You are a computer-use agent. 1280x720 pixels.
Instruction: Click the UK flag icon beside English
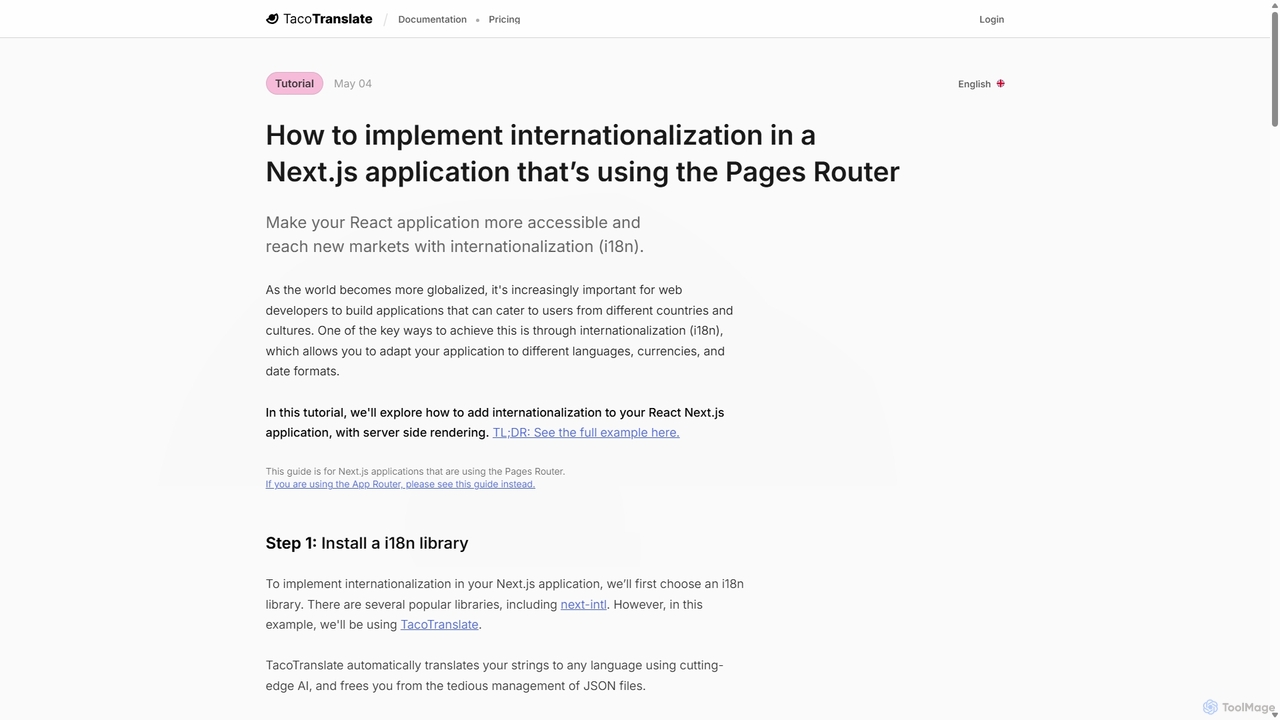pos(1000,84)
